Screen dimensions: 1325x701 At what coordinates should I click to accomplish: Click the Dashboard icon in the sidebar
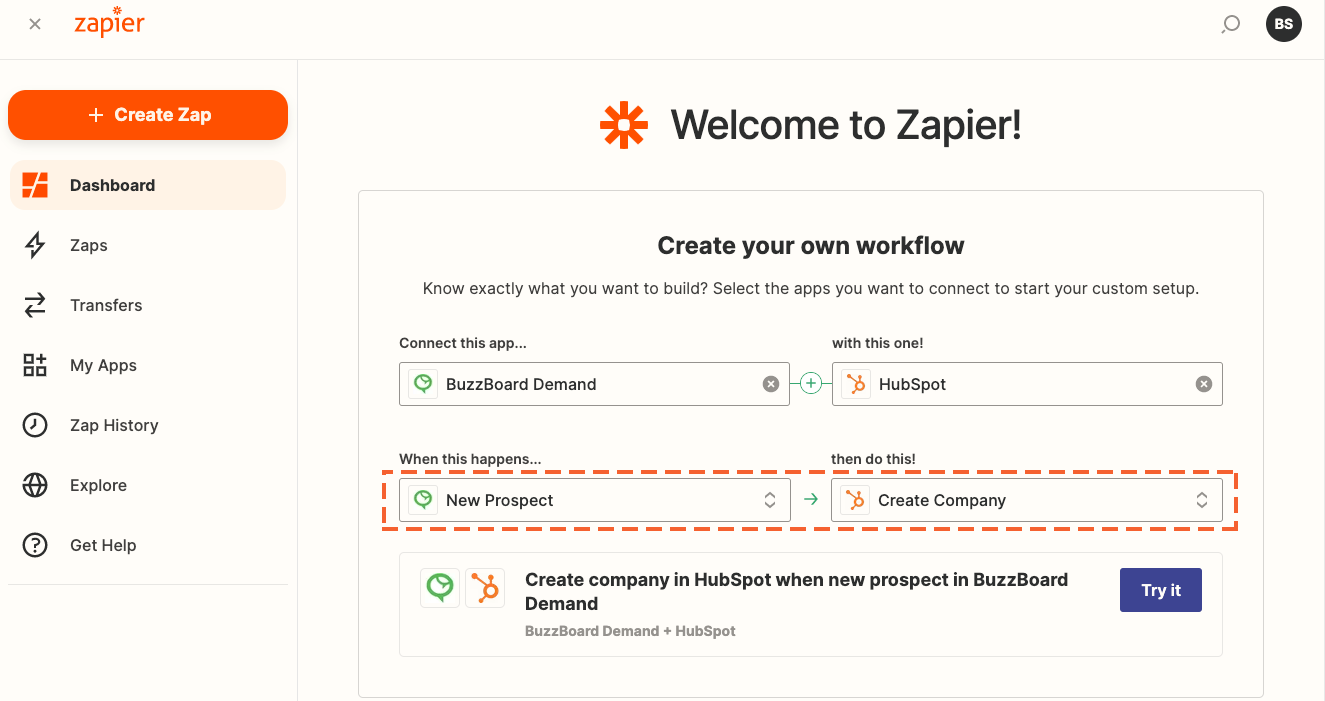pyautogui.click(x=35, y=185)
